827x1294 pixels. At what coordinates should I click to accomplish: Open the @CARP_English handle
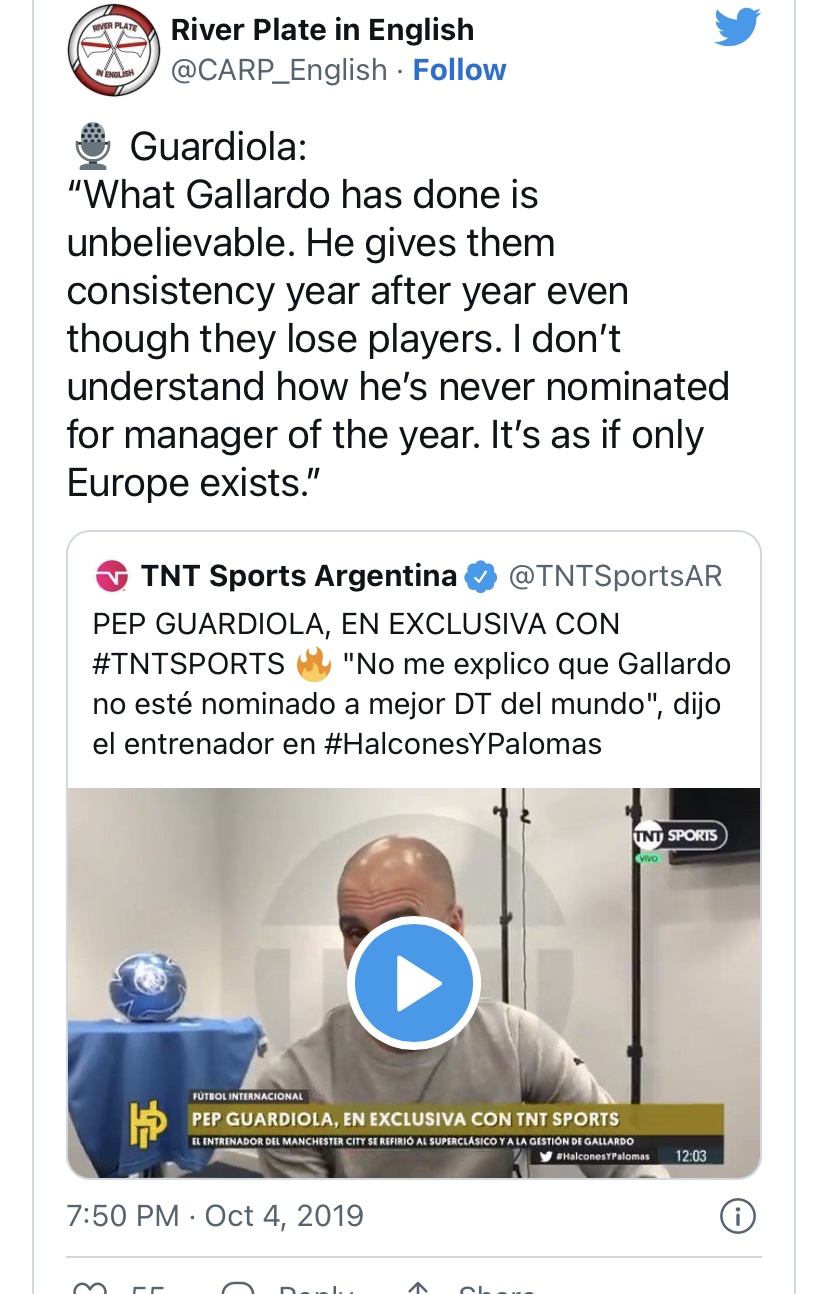pos(279,70)
